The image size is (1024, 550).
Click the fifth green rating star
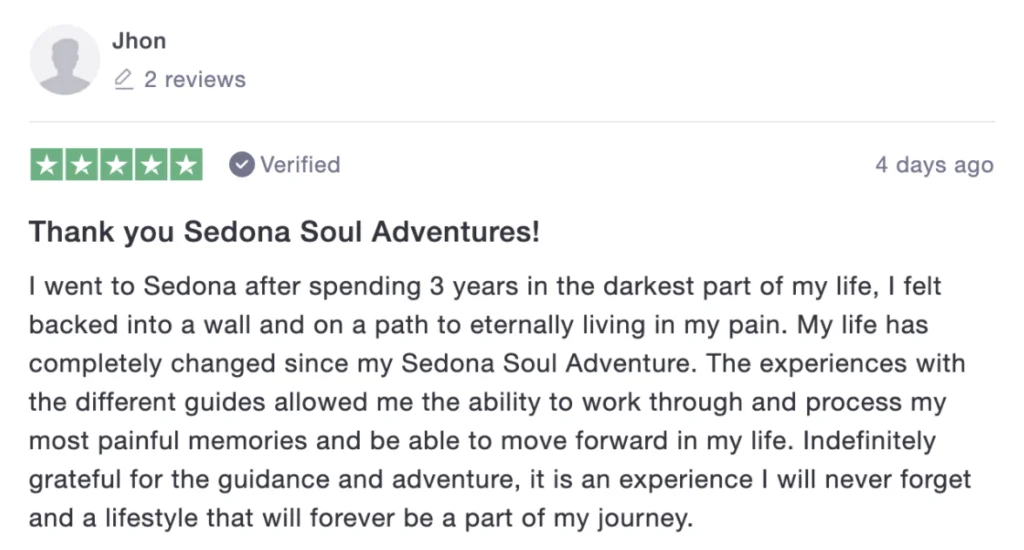coord(185,165)
